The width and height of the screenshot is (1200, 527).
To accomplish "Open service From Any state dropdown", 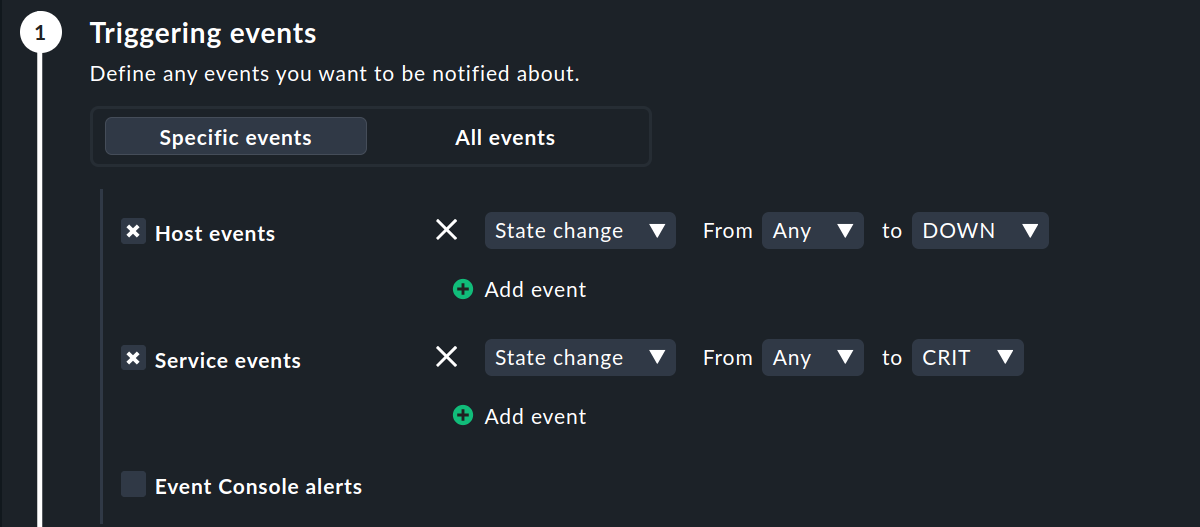I will pyautogui.click(x=812, y=358).
